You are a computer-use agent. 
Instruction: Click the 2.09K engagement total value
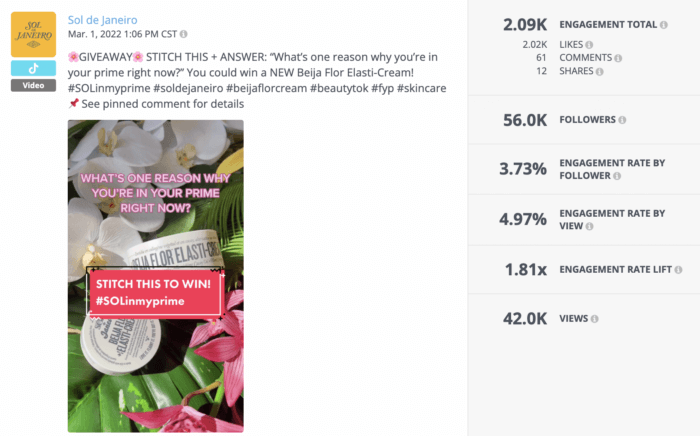click(526, 24)
